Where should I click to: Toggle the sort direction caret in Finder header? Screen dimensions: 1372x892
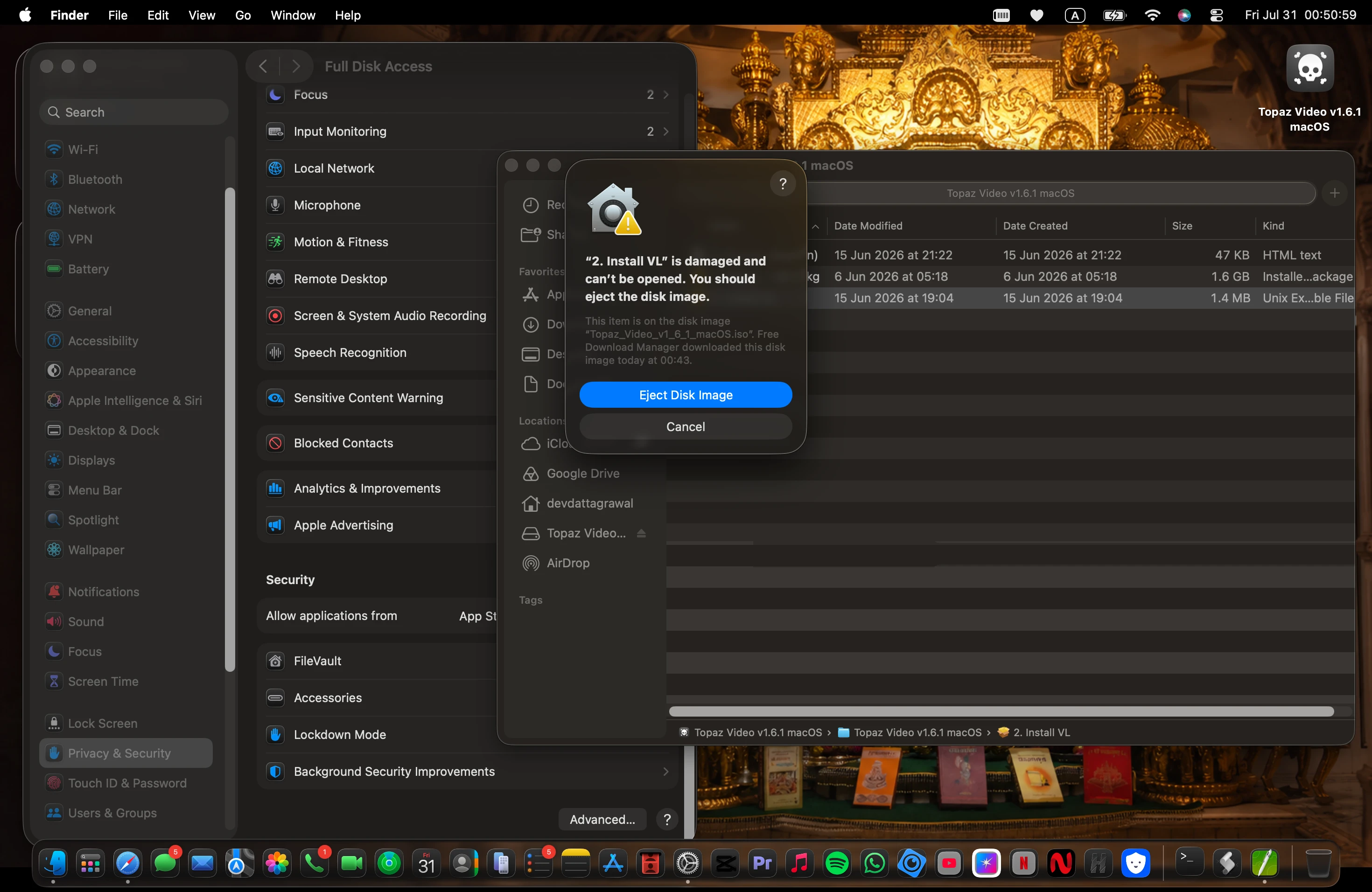(x=815, y=226)
